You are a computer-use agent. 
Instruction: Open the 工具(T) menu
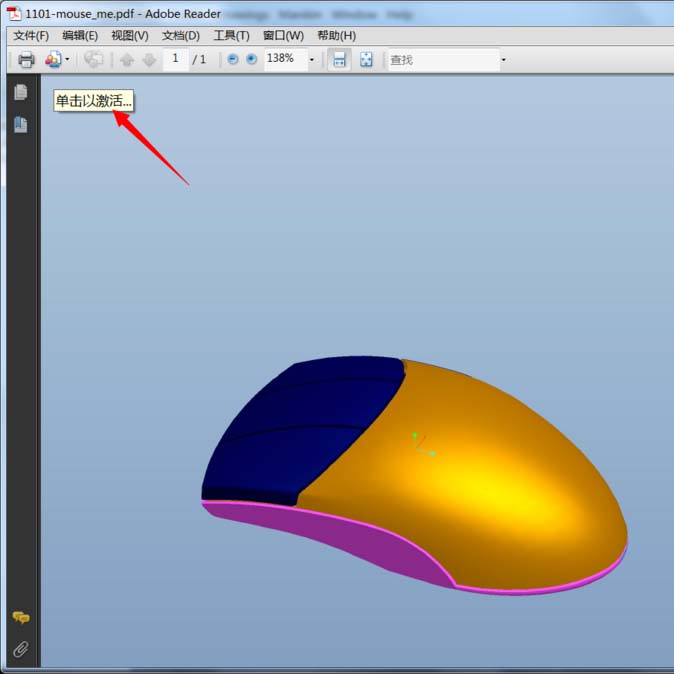coord(231,36)
